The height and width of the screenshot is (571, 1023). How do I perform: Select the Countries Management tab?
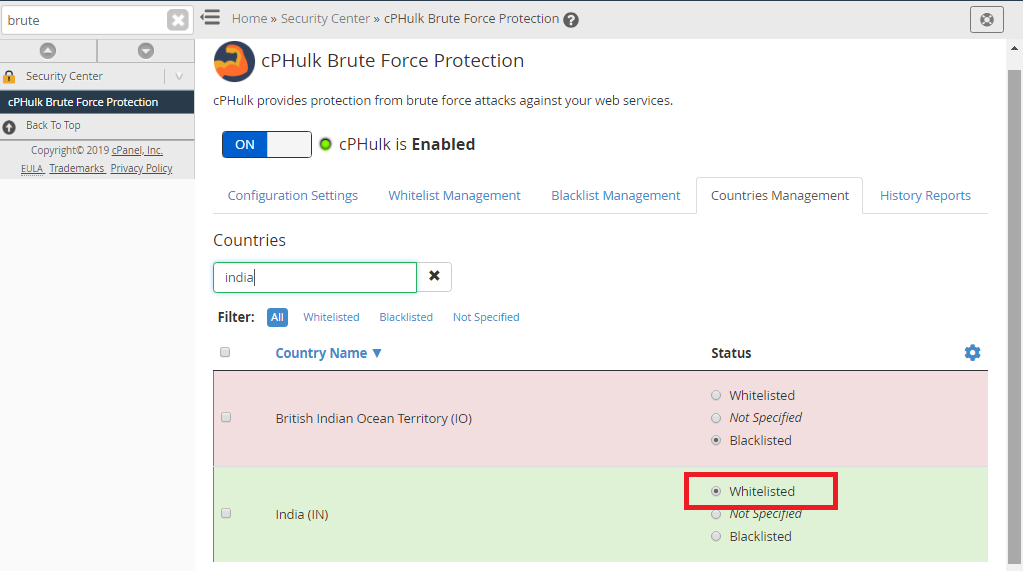(x=780, y=195)
